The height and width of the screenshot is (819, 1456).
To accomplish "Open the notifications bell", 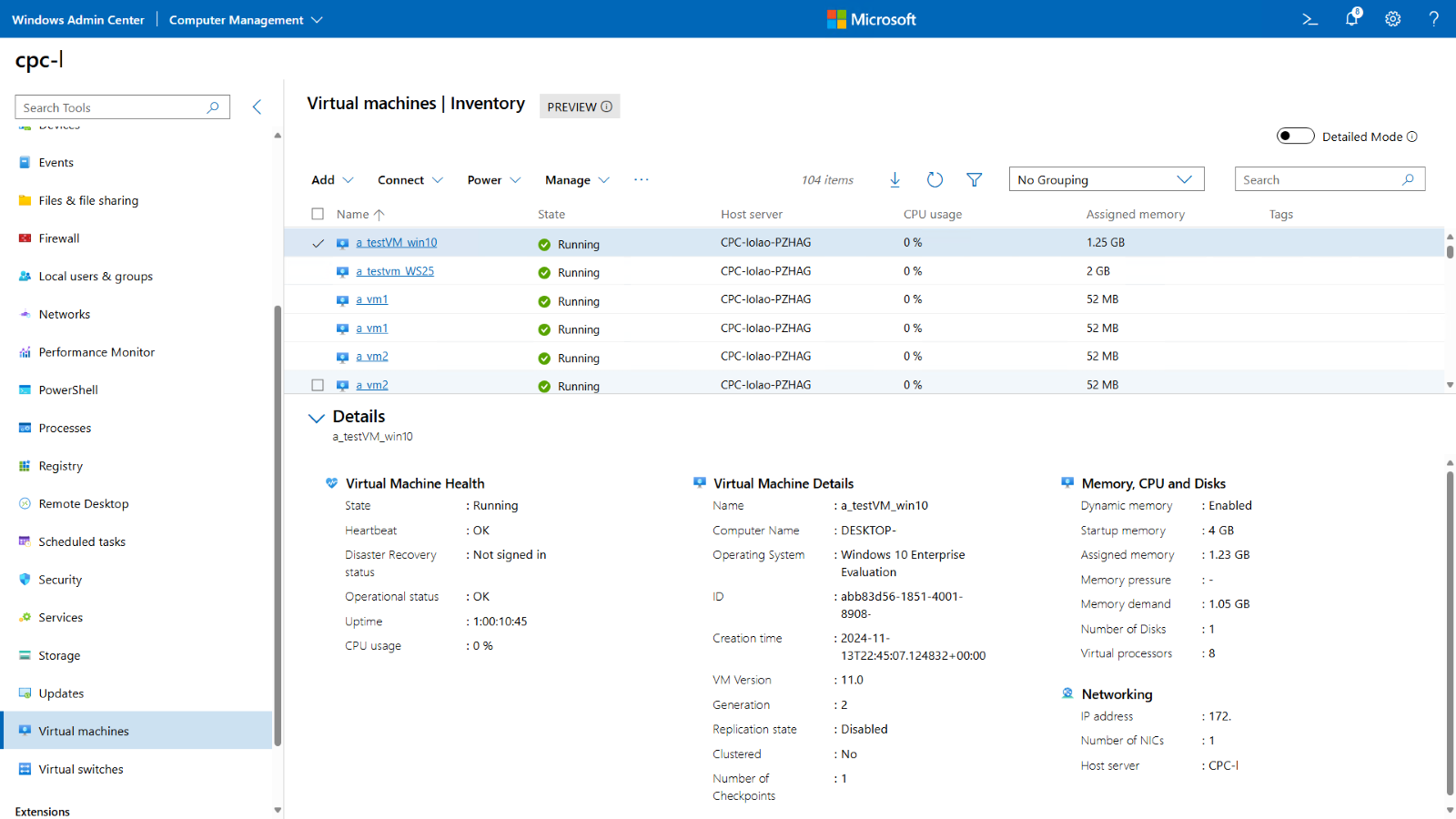I will (x=1350, y=18).
